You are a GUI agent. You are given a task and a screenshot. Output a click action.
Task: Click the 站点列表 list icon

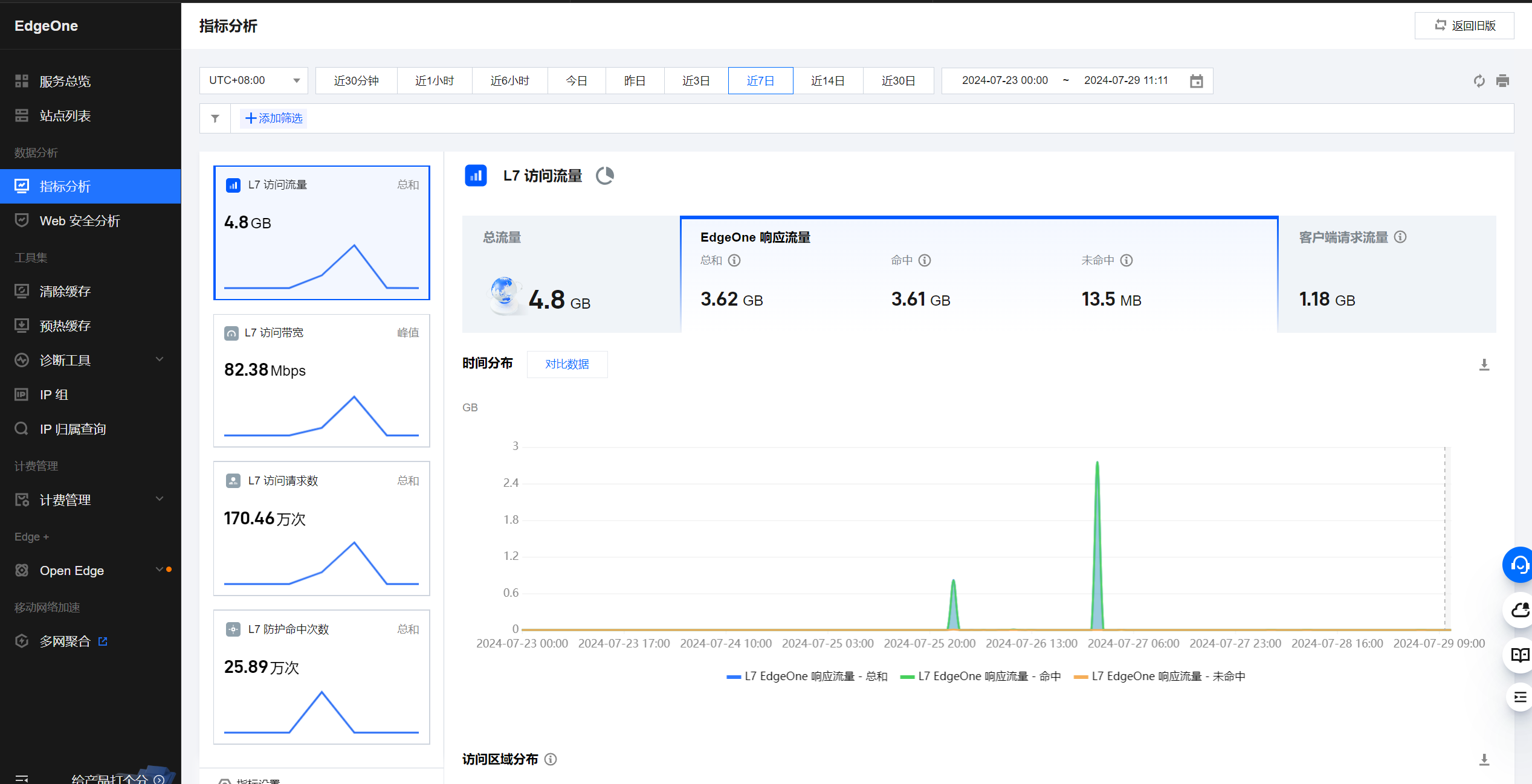(x=22, y=115)
